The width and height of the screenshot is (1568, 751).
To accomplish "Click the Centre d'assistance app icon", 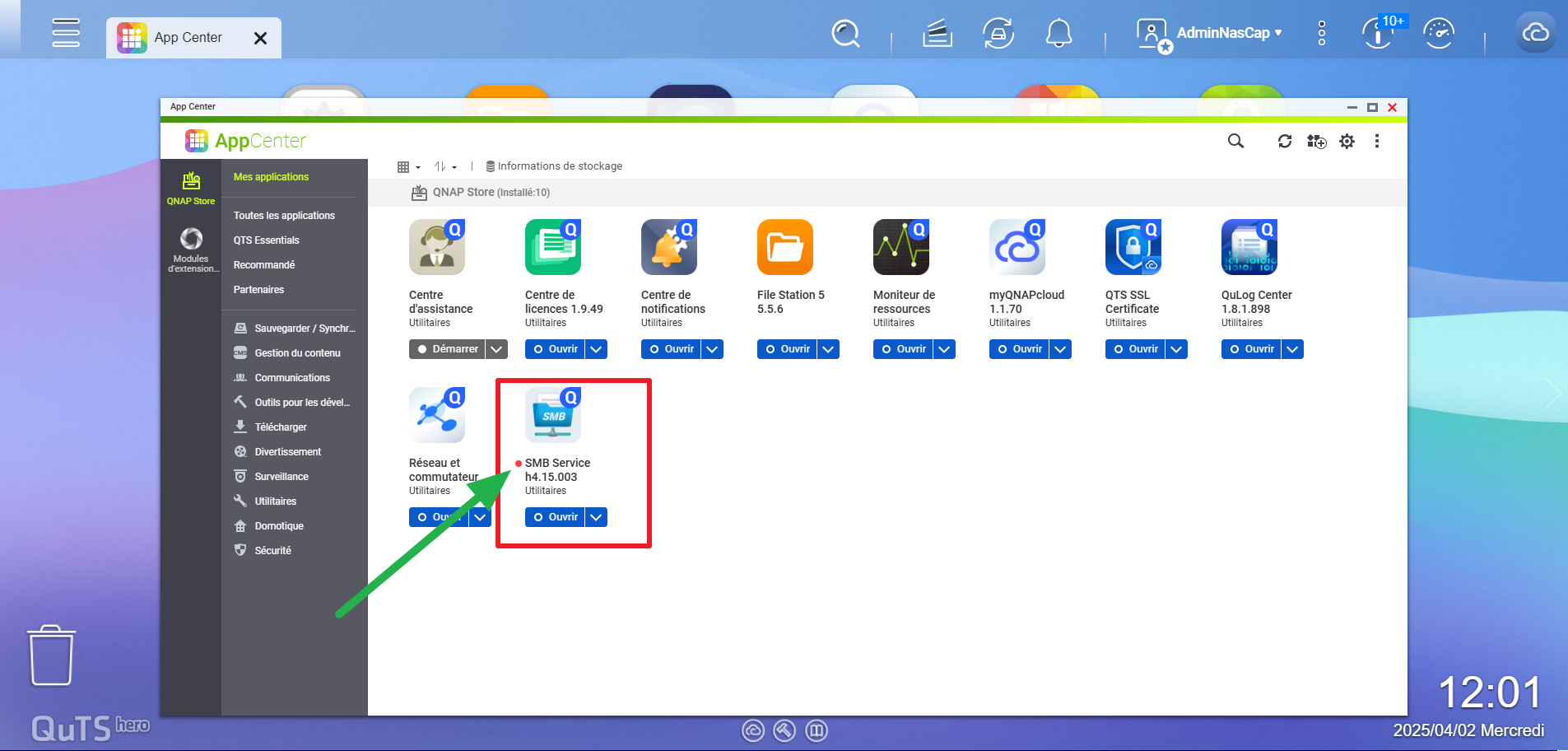I will tap(437, 247).
